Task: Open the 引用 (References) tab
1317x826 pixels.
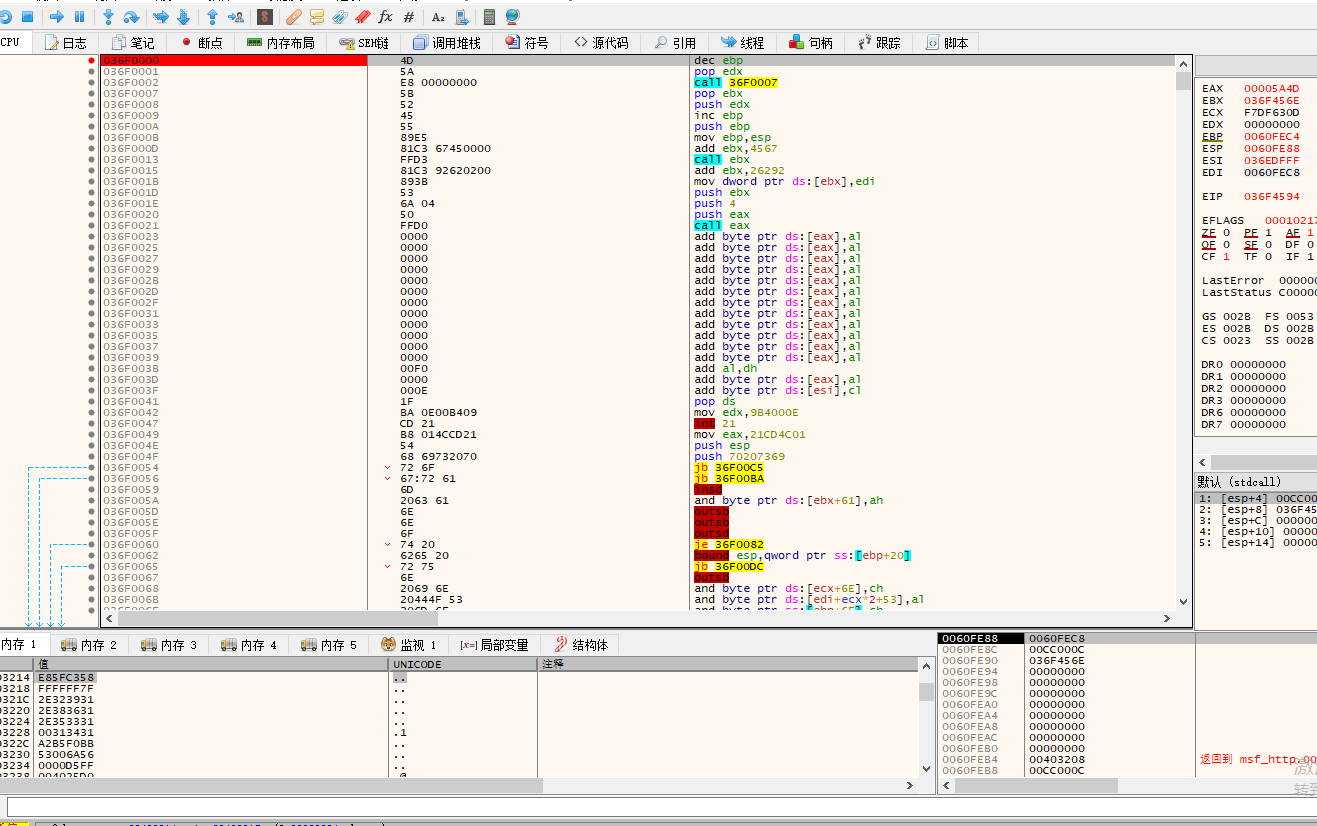Action: (x=675, y=43)
